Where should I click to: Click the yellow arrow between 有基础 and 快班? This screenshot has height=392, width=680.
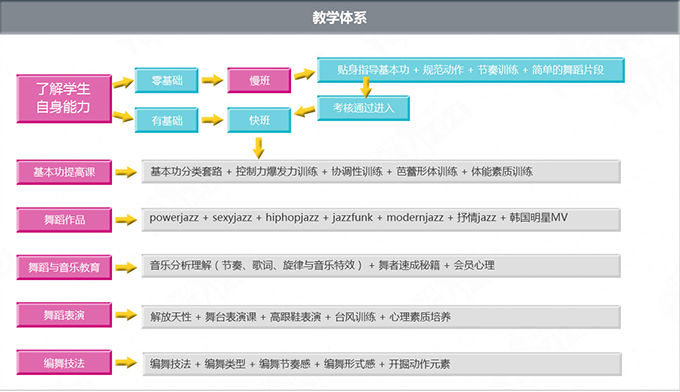(212, 120)
